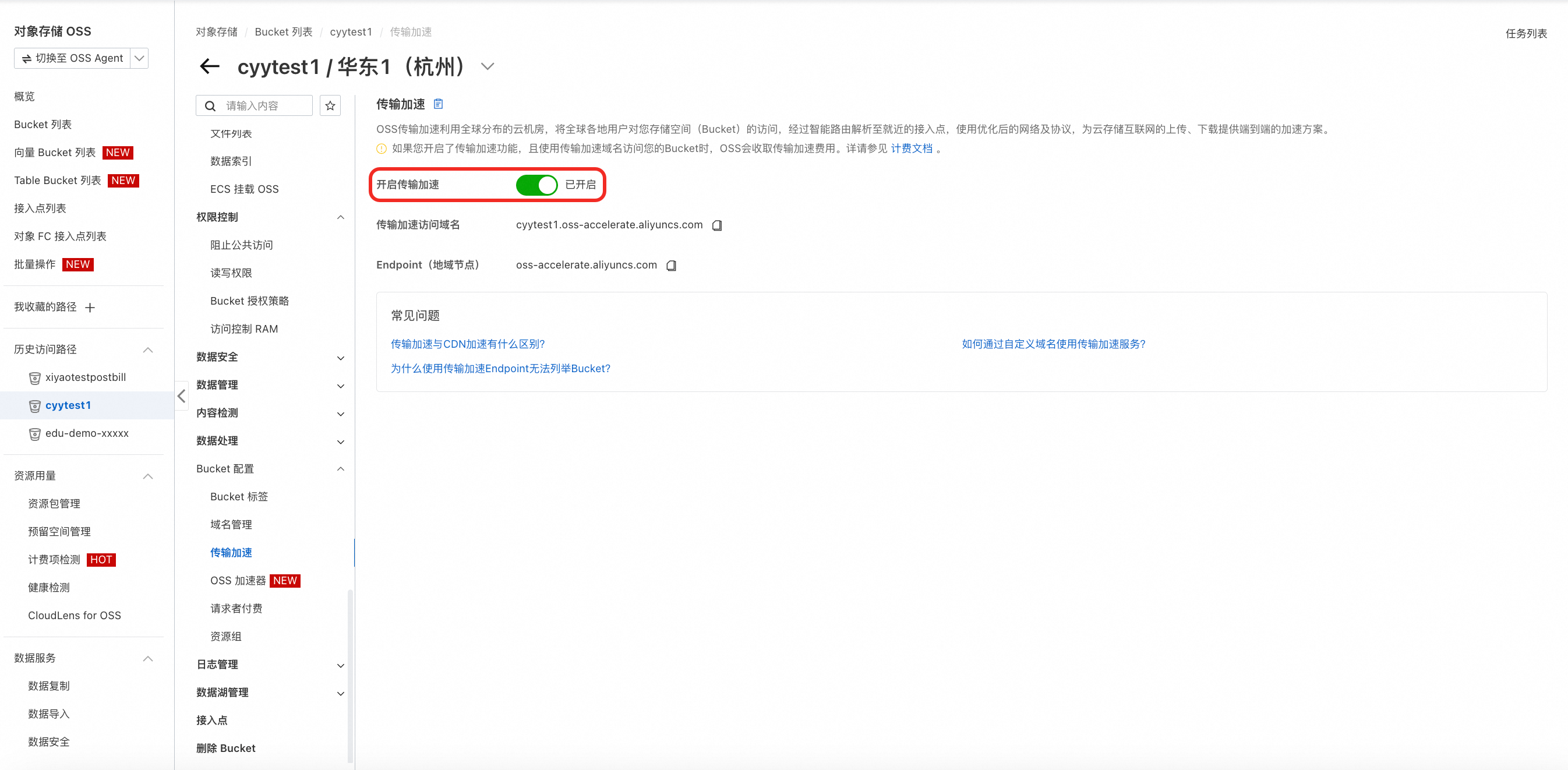Click 对象存储 in the breadcrumb
The width and height of the screenshot is (1568, 770).
216,31
